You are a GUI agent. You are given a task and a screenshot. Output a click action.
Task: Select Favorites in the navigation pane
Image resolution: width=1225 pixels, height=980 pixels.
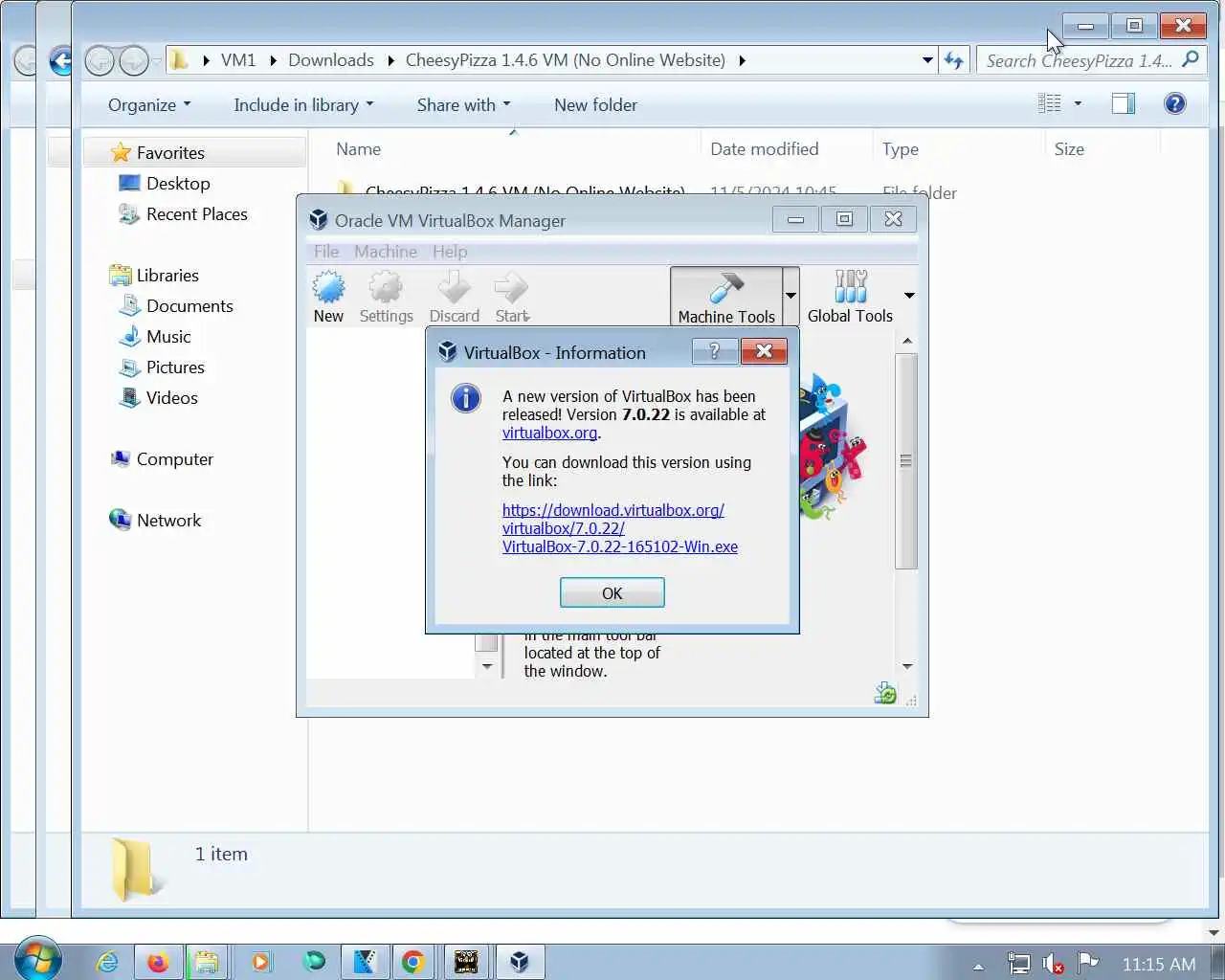pos(170,153)
